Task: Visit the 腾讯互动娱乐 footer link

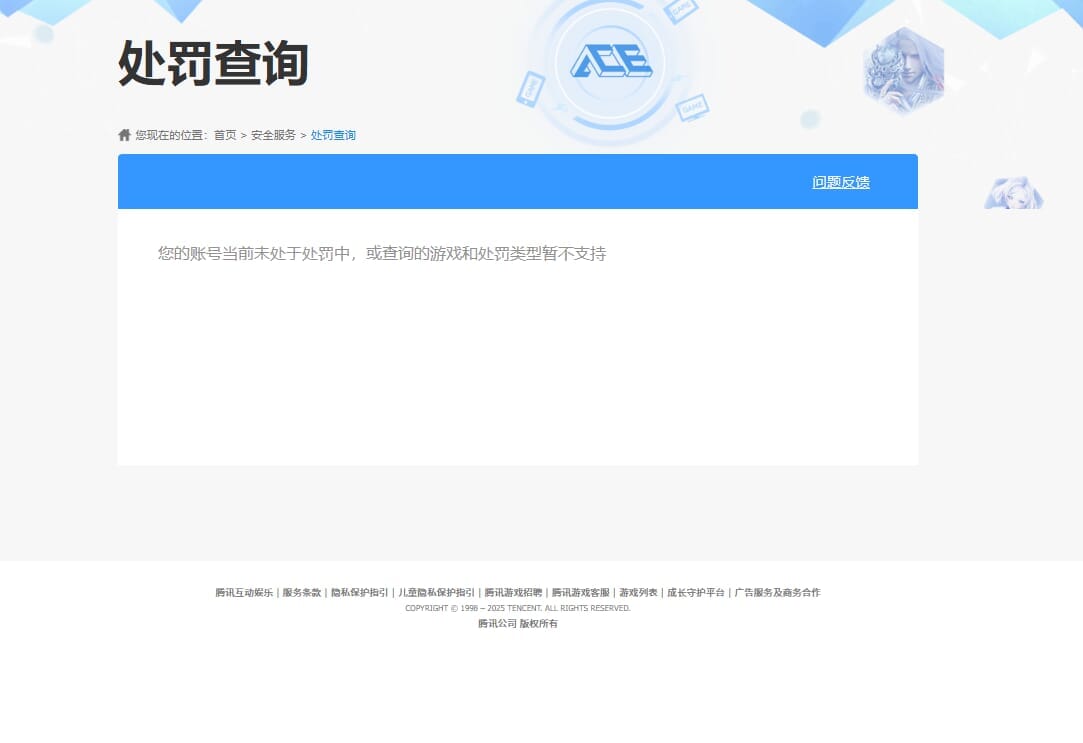Action: coord(243,592)
